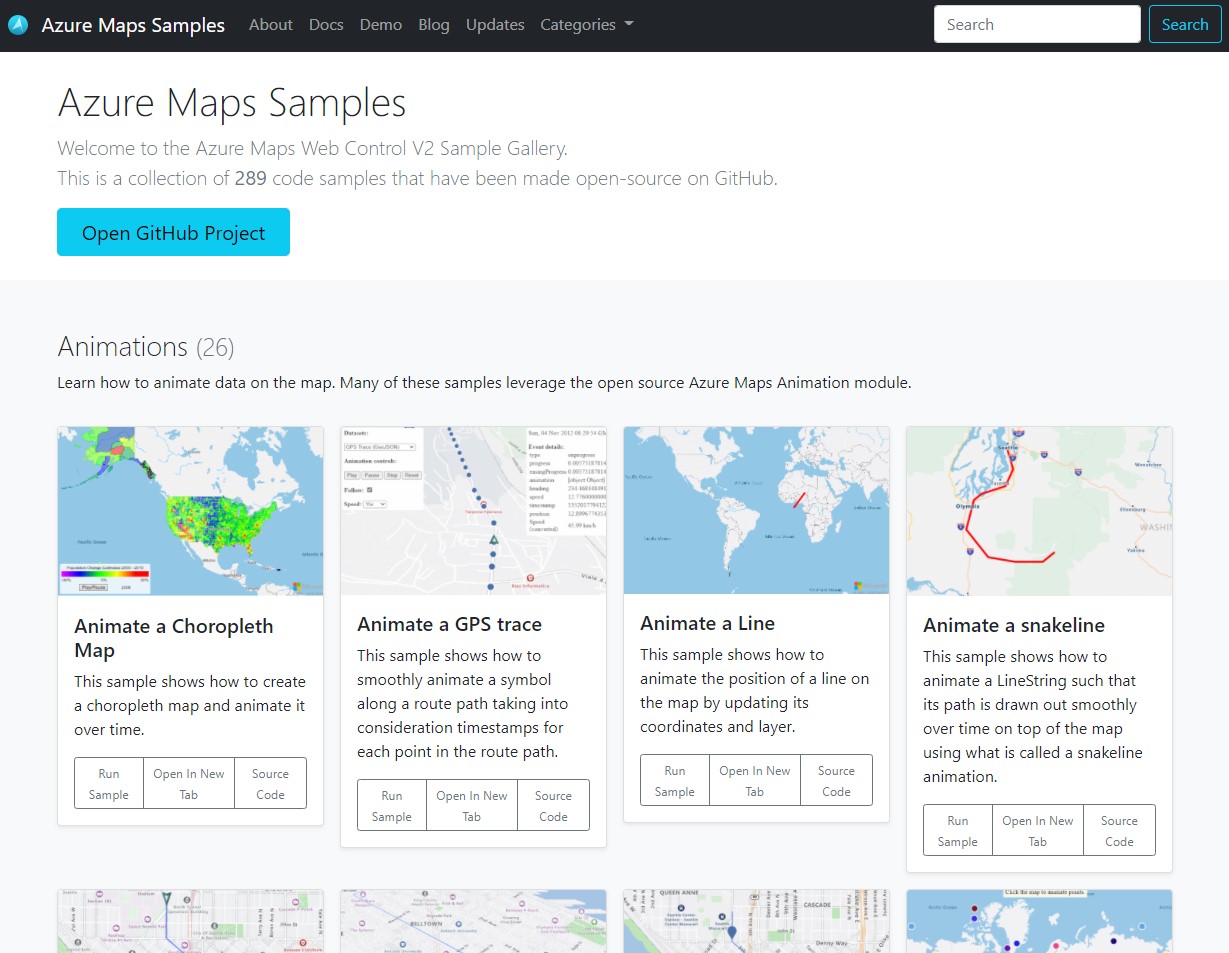Expand the Categories dropdown menu
Viewport: 1229px width, 953px height.
[587, 25]
